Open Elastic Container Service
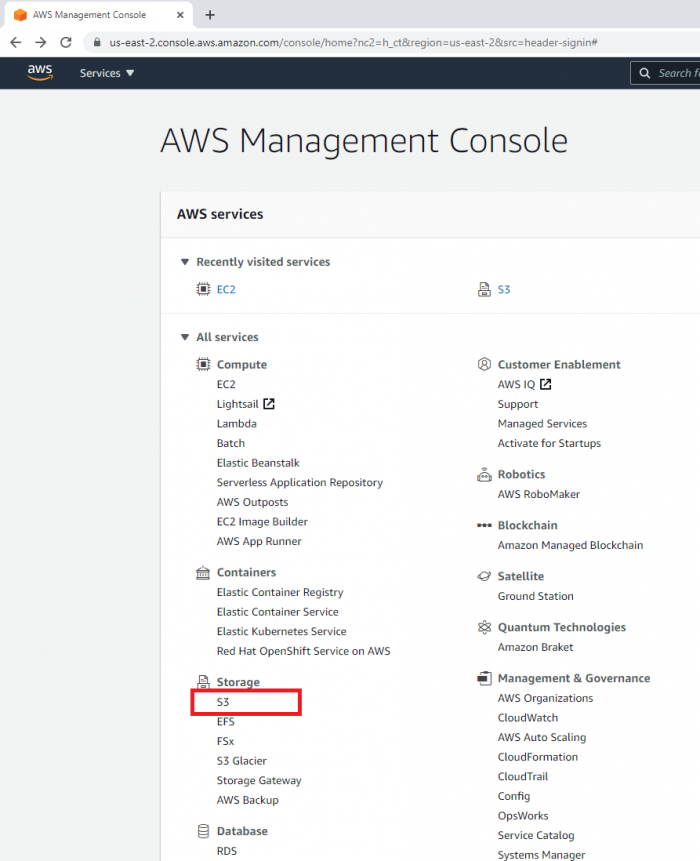 click(278, 612)
